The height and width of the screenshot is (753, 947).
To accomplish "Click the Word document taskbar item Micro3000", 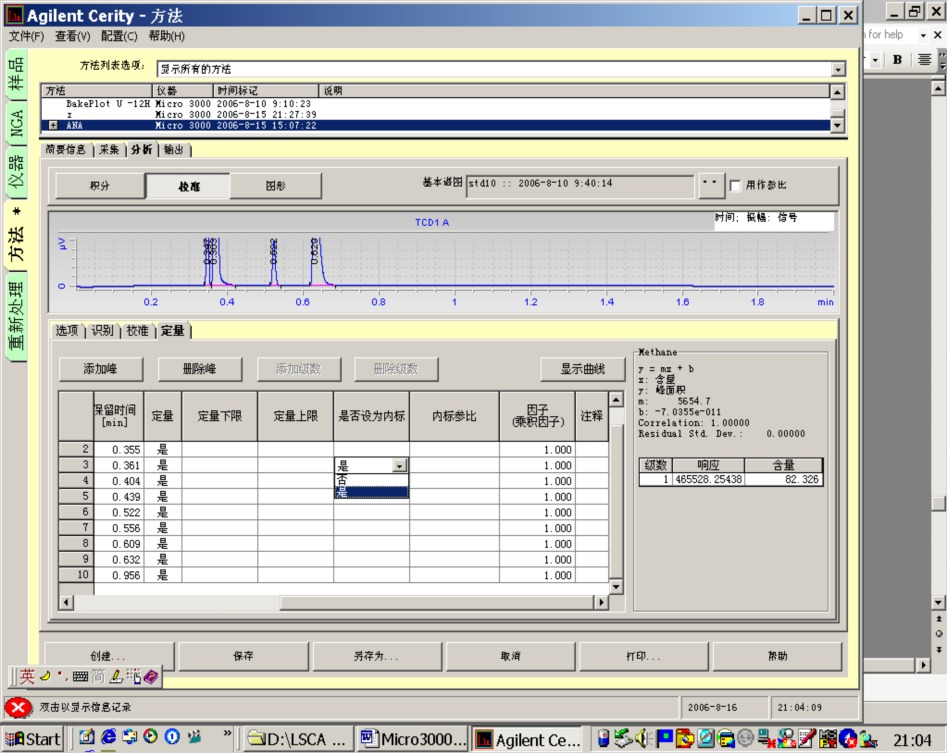I will (413, 739).
